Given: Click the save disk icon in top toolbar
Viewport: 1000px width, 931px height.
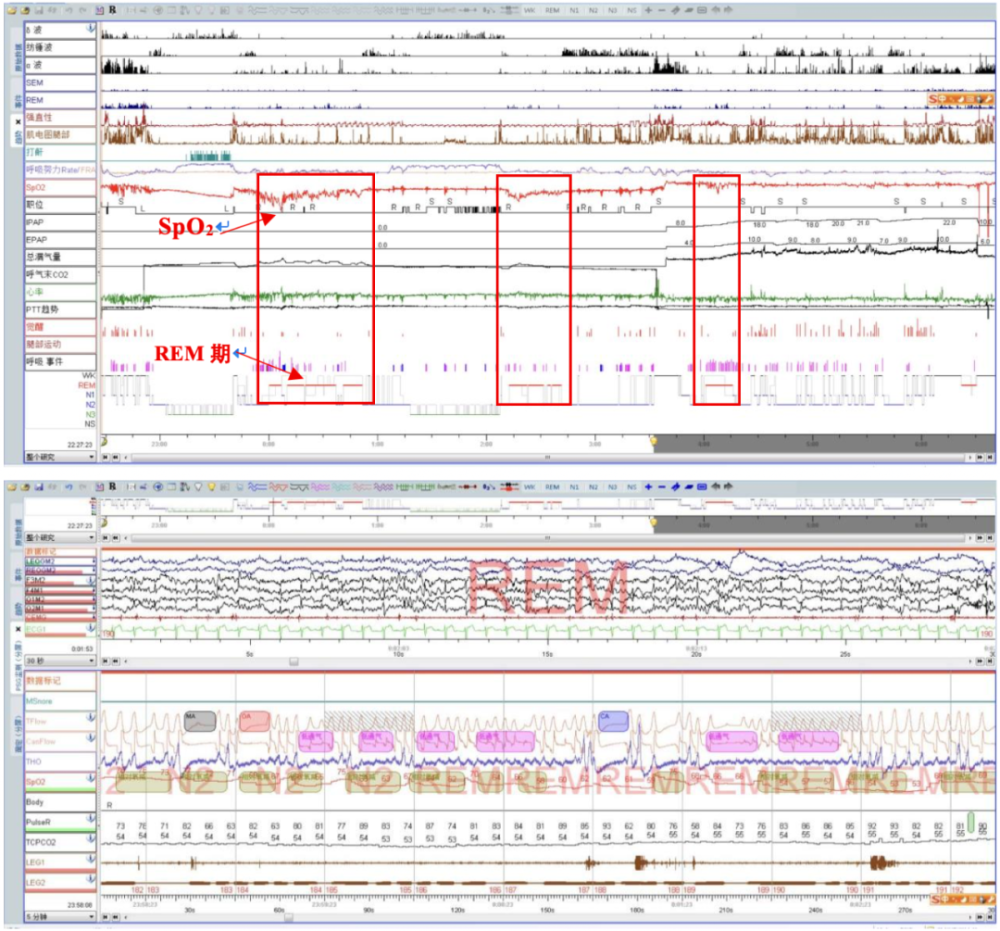Looking at the screenshot, I should (38, 10).
